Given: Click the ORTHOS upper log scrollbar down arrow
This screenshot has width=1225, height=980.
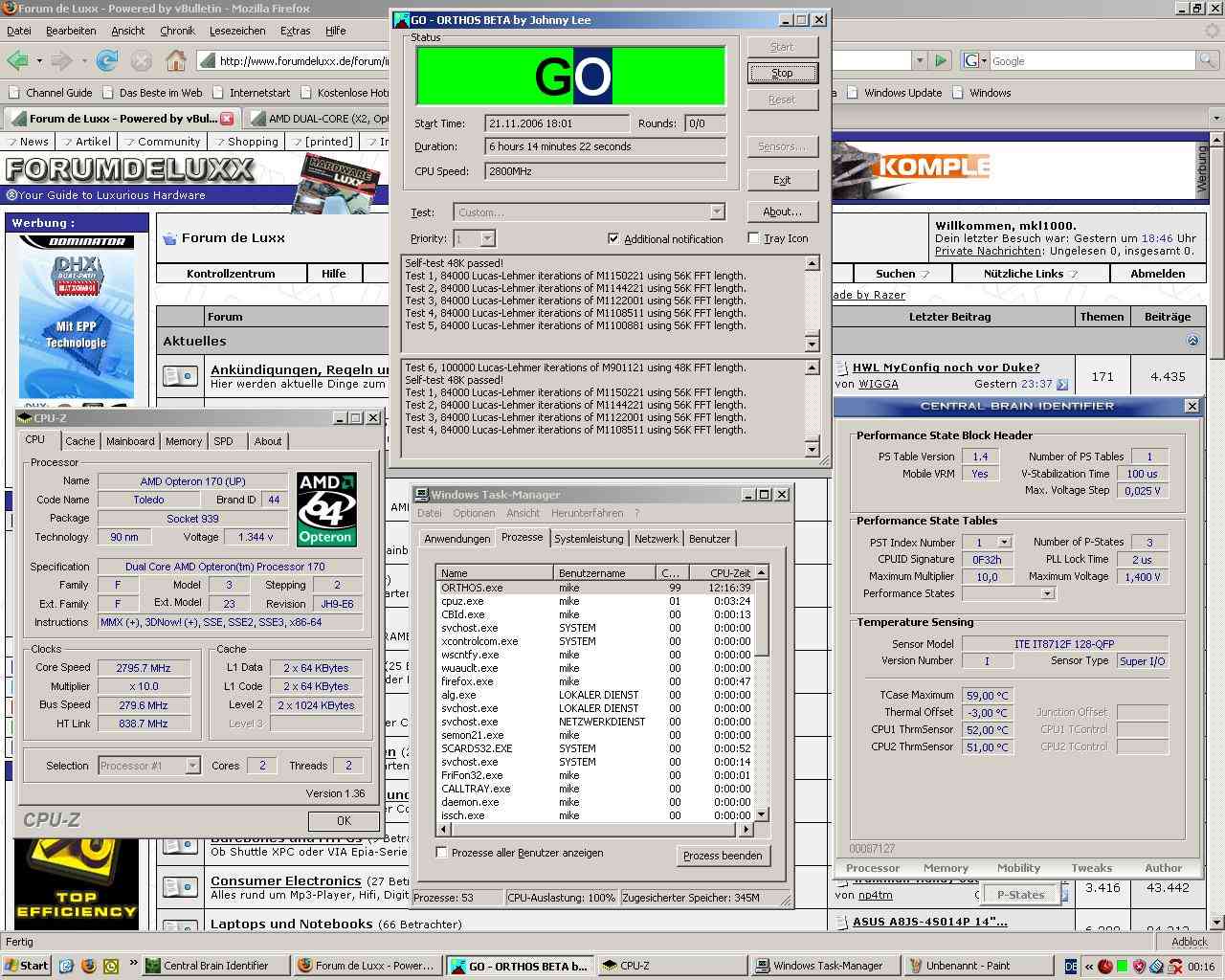Looking at the screenshot, I should (x=813, y=344).
